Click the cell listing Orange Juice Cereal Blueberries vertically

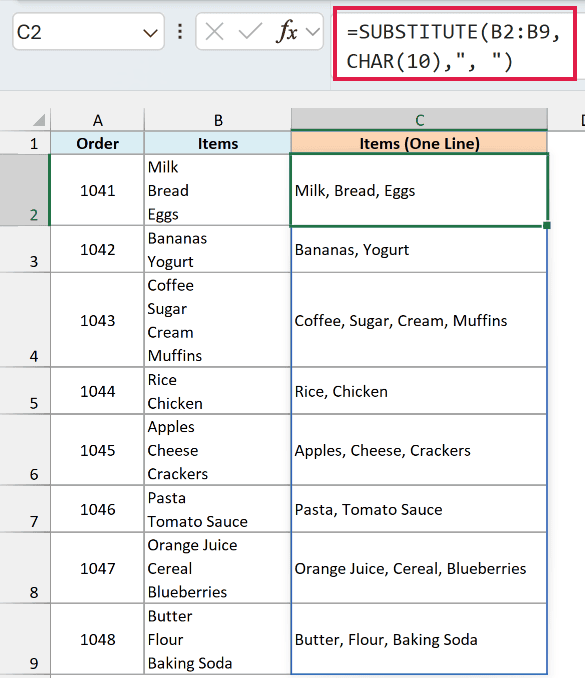pyautogui.click(x=218, y=568)
